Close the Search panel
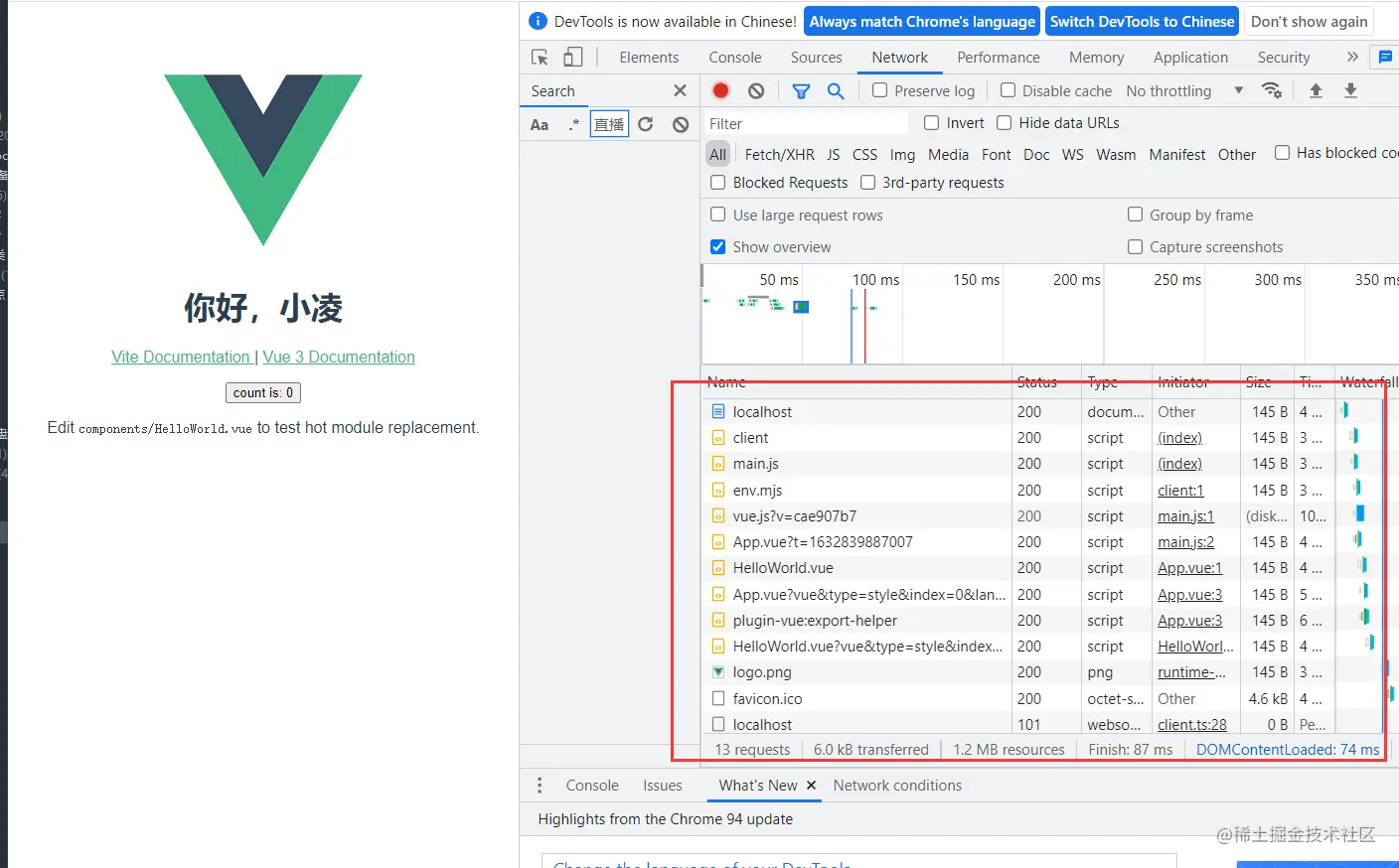Image resolution: width=1399 pixels, height=868 pixels. [x=680, y=90]
